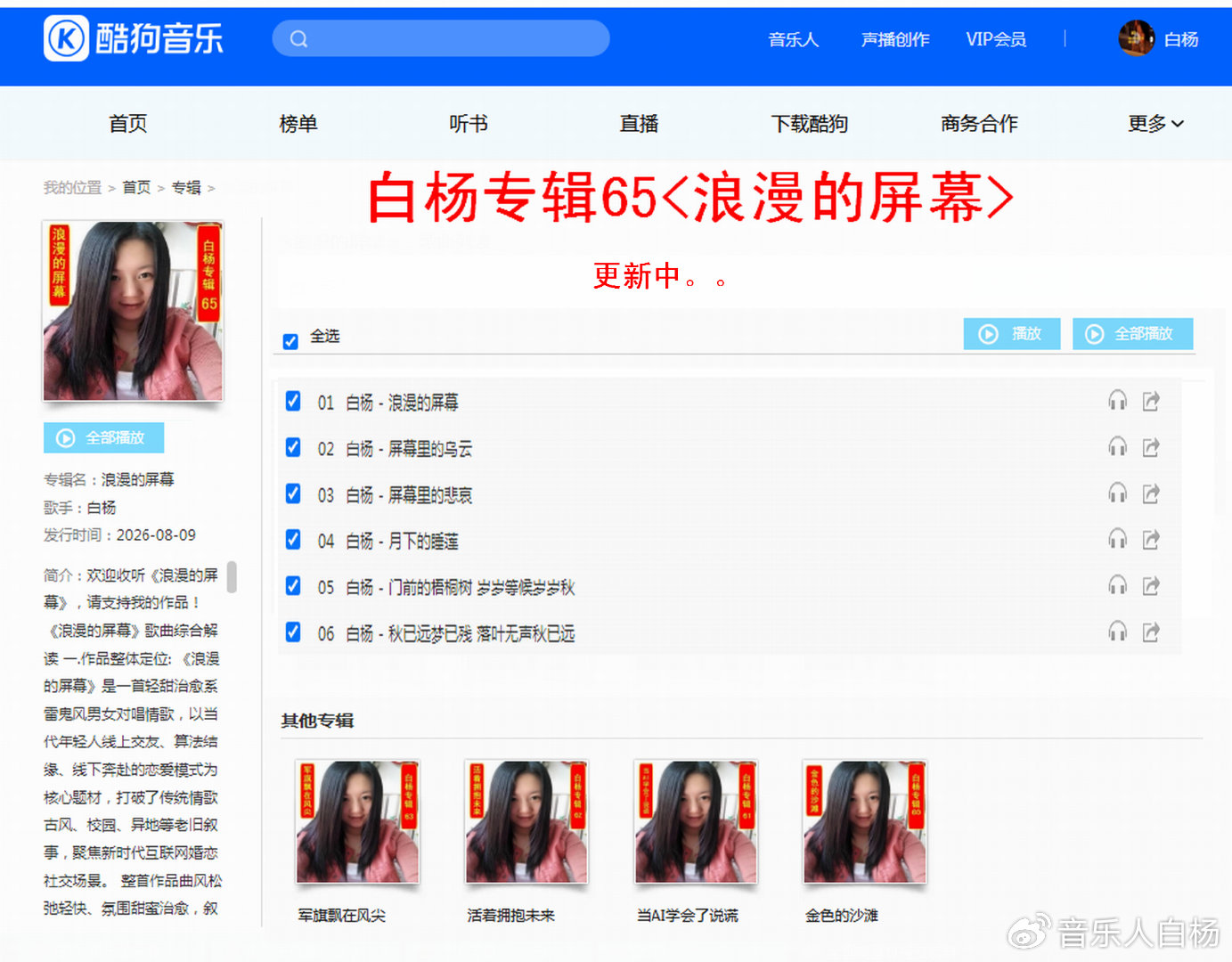Click the search magnifier icon
This screenshot has height=962, width=1232.
(x=299, y=38)
